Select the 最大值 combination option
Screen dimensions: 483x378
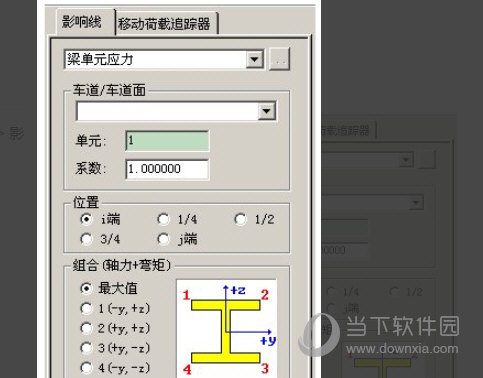pyautogui.click(x=86, y=288)
